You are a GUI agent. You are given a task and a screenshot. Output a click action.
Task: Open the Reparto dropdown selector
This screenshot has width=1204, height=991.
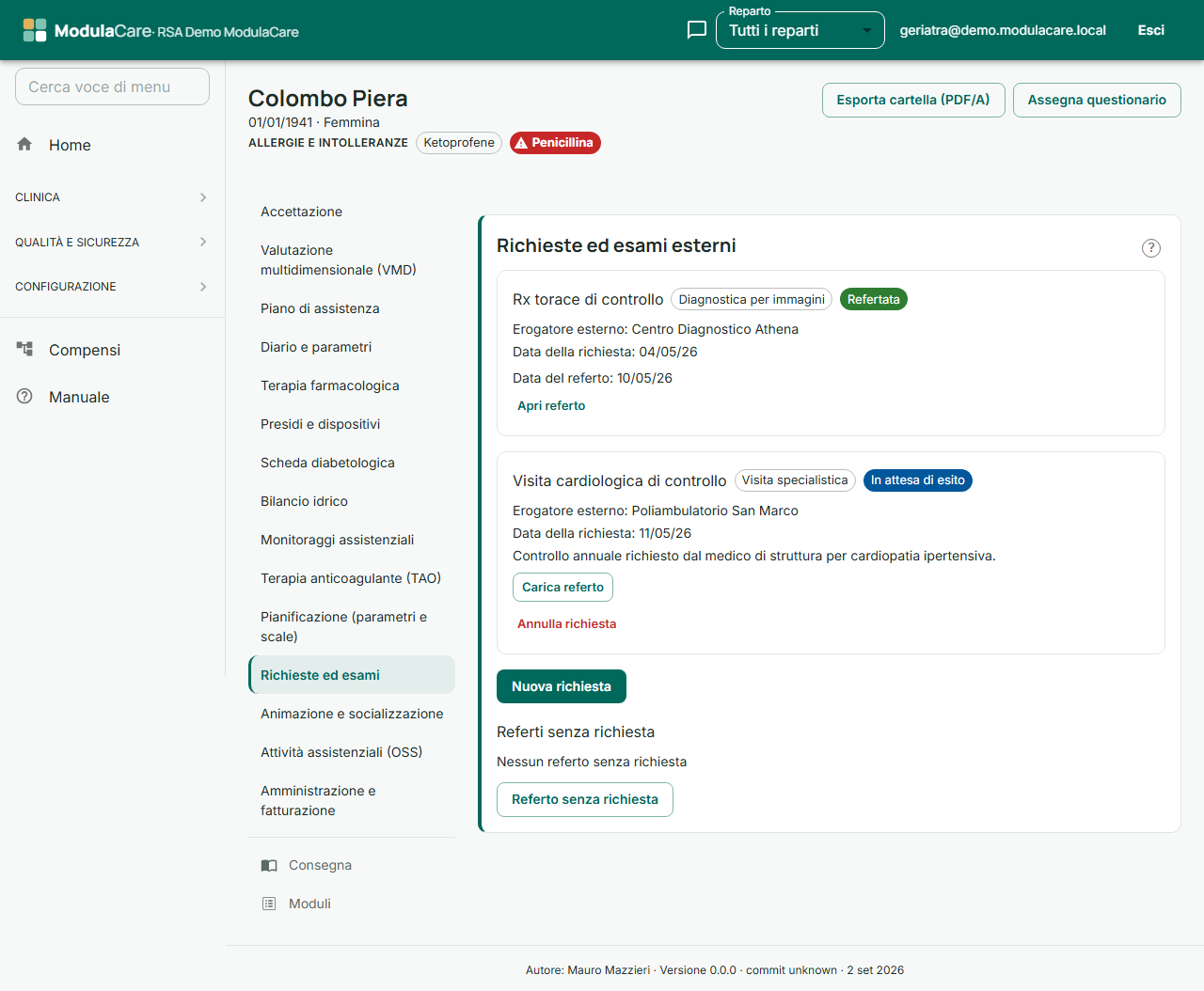pyautogui.click(x=800, y=30)
